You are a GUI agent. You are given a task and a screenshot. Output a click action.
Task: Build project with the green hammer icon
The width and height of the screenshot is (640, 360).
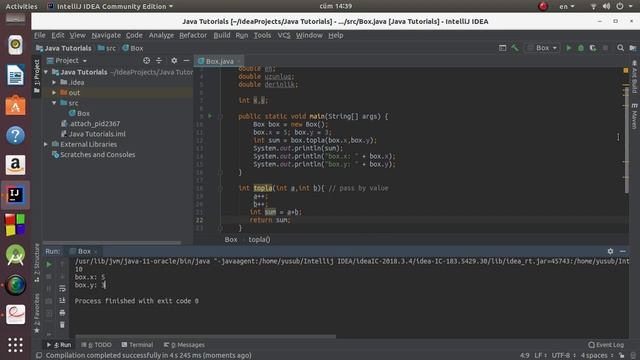(515, 48)
